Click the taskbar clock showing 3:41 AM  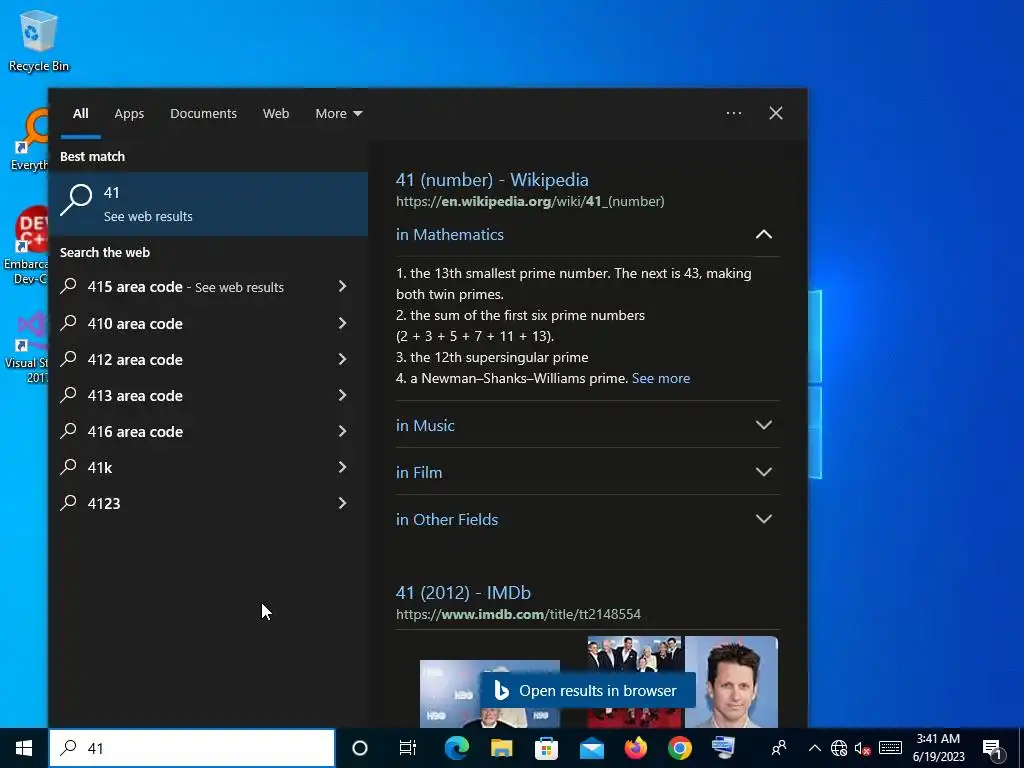(x=938, y=748)
